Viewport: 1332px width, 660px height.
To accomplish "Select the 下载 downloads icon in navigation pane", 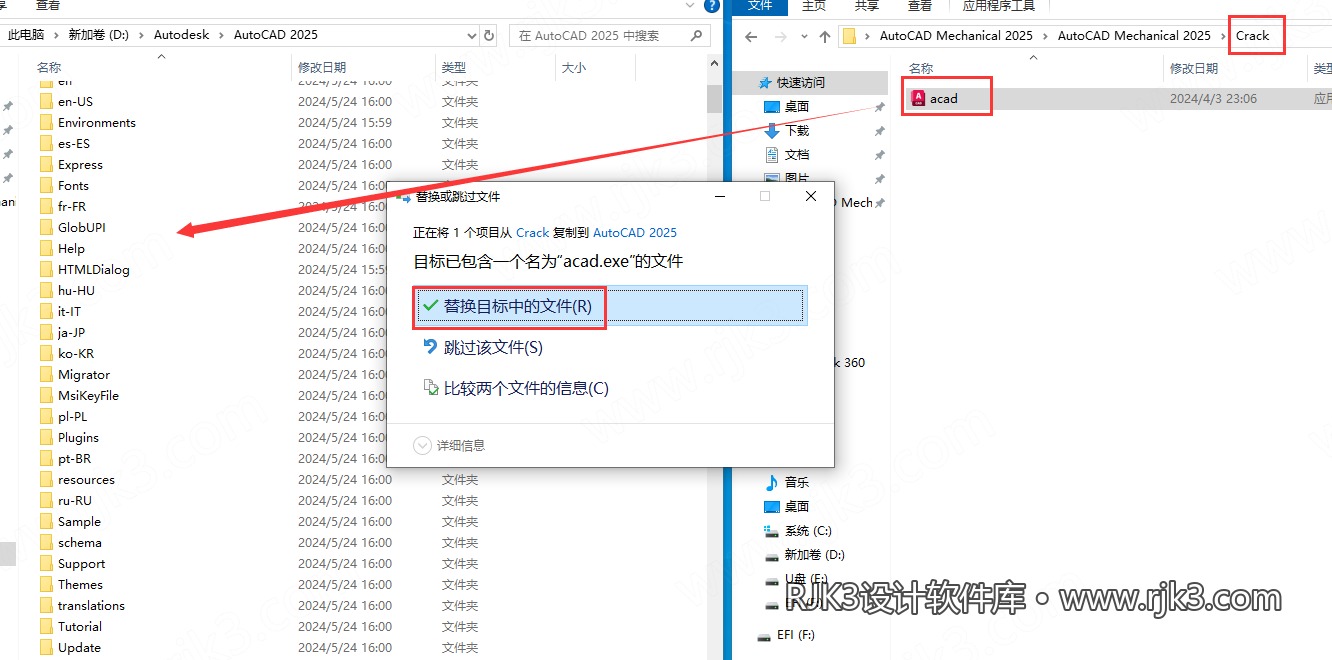I will point(771,130).
